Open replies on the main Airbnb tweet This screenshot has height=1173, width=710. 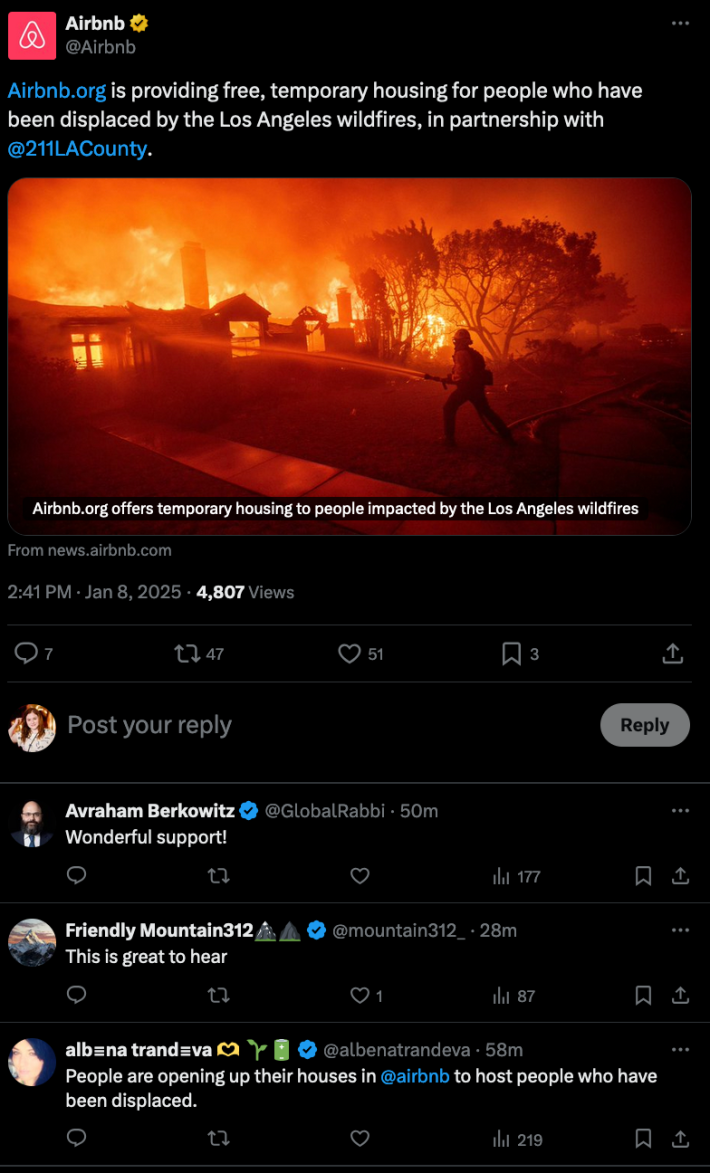pyautogui.click(x=25, y=654)
